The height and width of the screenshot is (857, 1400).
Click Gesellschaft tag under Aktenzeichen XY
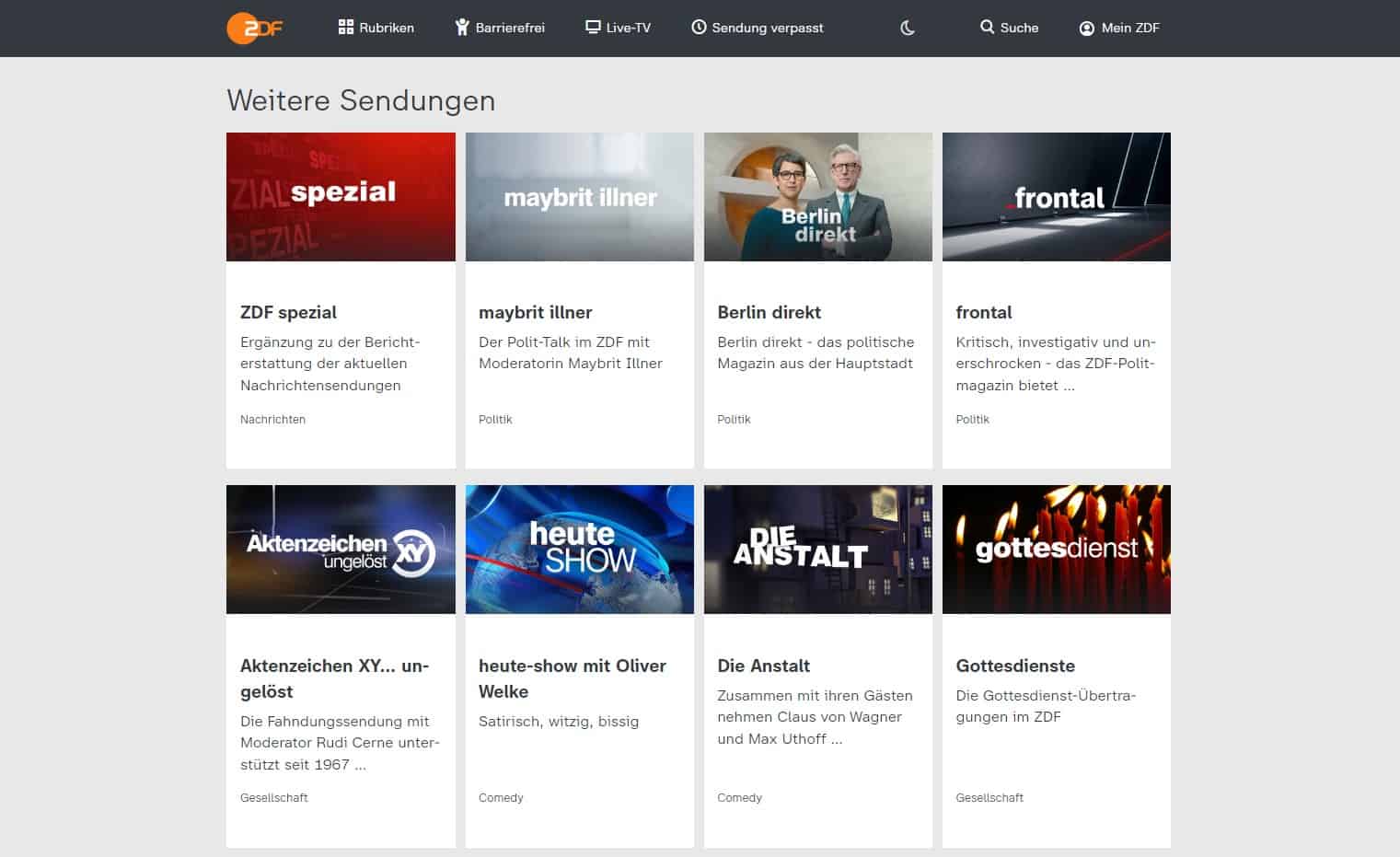point(274,798)
